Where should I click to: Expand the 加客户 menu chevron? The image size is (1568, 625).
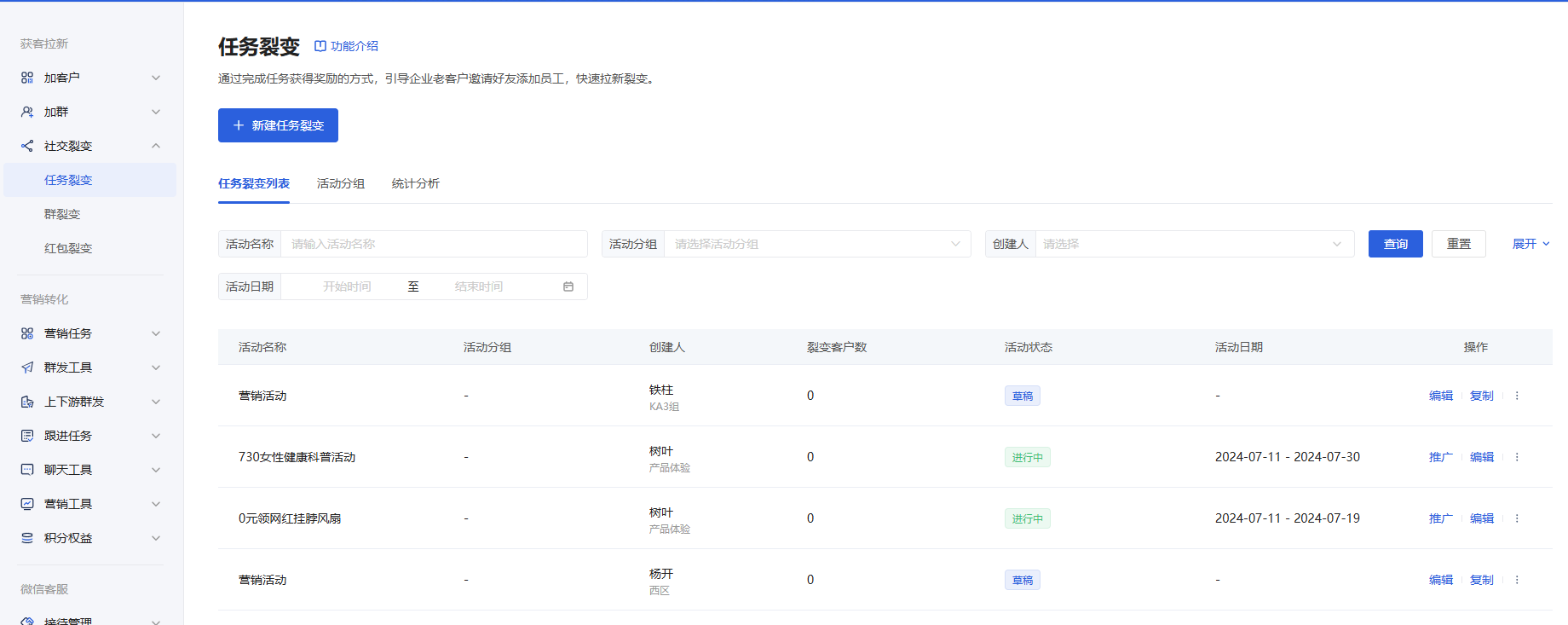[156, 78]
